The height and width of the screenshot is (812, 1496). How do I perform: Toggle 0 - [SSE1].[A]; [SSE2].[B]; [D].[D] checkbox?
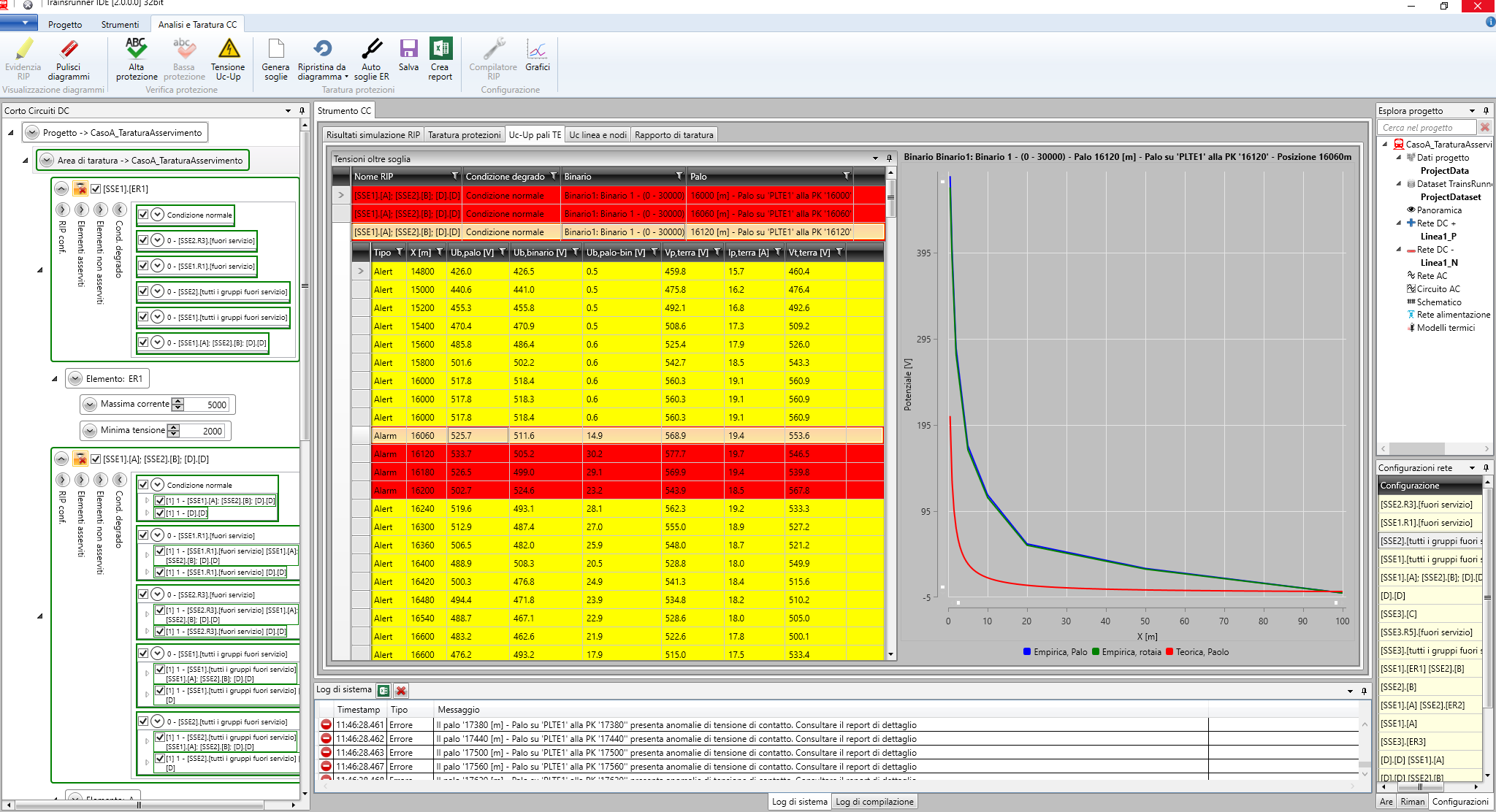click(x=143, y=342)
